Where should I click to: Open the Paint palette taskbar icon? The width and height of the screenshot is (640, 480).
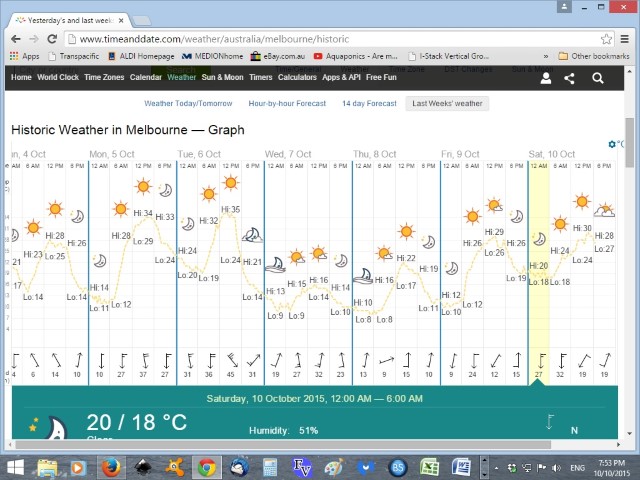334,467
